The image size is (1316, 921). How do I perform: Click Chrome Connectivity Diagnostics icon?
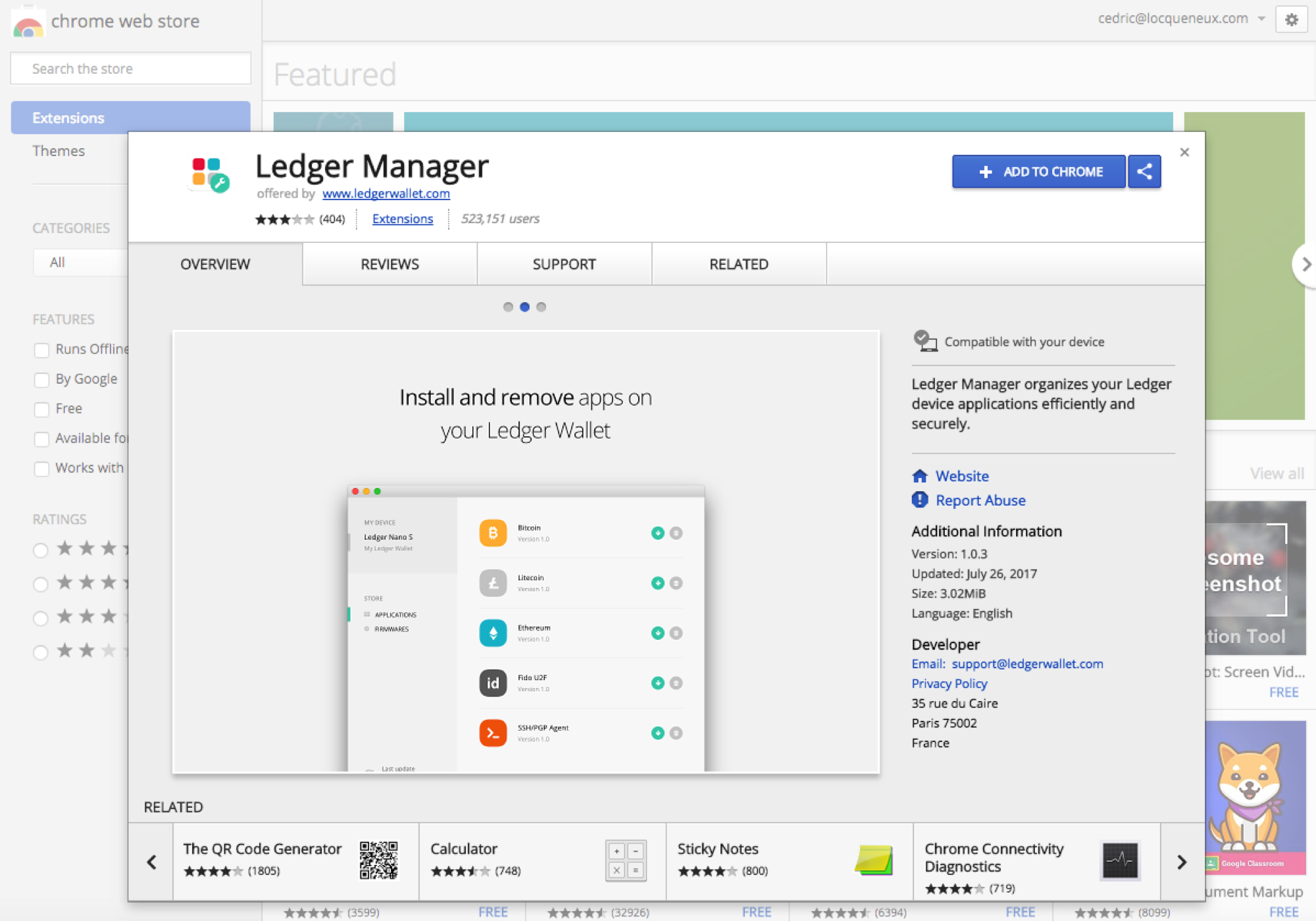(1120, 860)
